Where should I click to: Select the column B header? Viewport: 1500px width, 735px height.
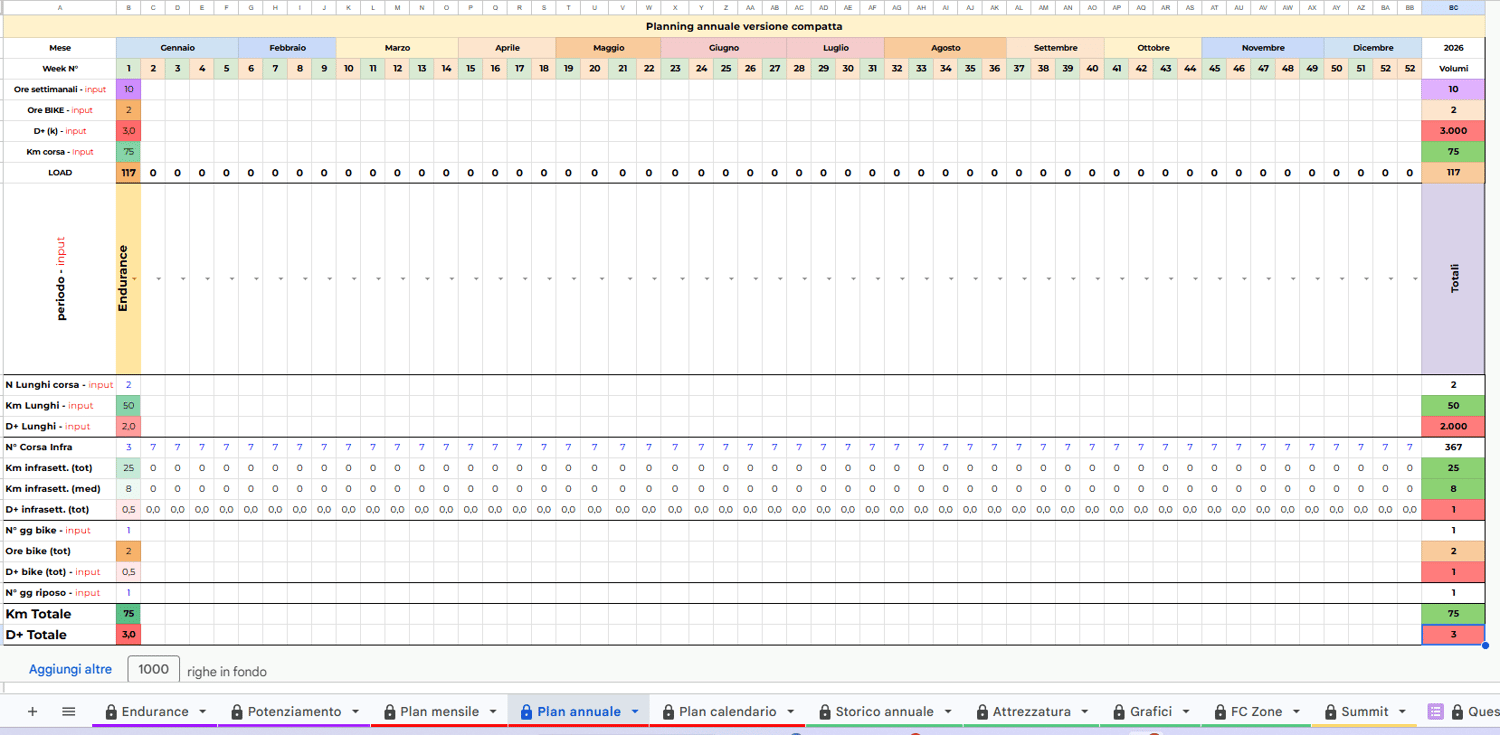(128, 7)
